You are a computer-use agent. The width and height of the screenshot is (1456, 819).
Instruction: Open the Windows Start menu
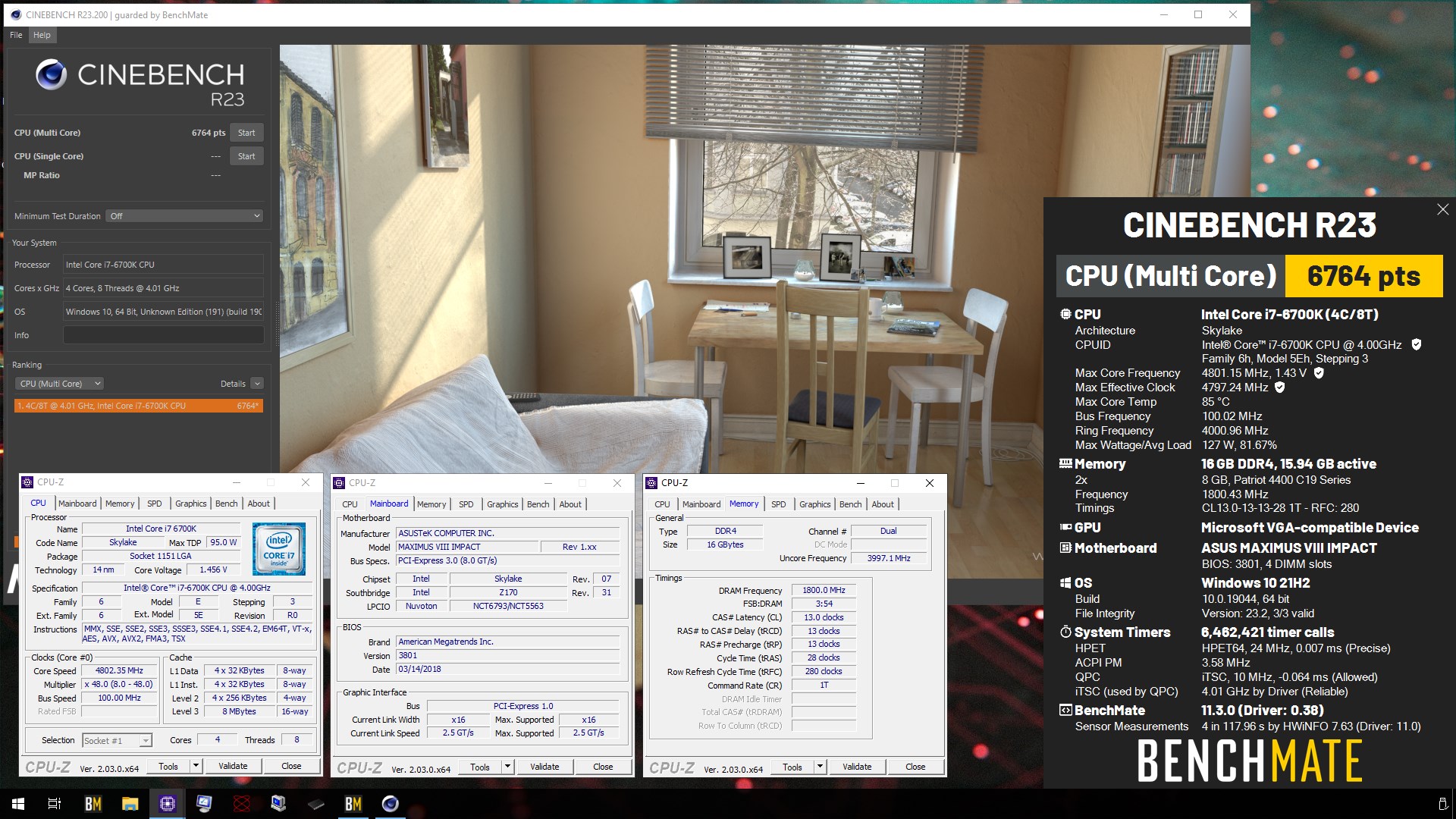18,804
